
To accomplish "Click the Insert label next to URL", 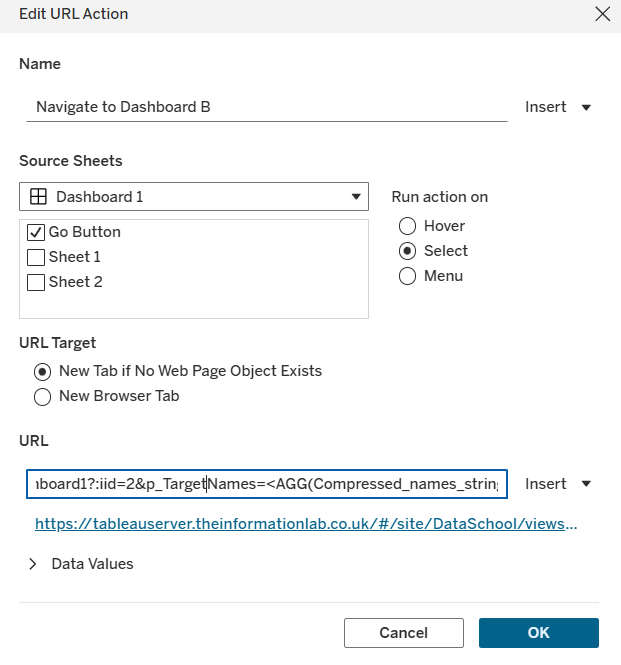I will click(546, 484).
